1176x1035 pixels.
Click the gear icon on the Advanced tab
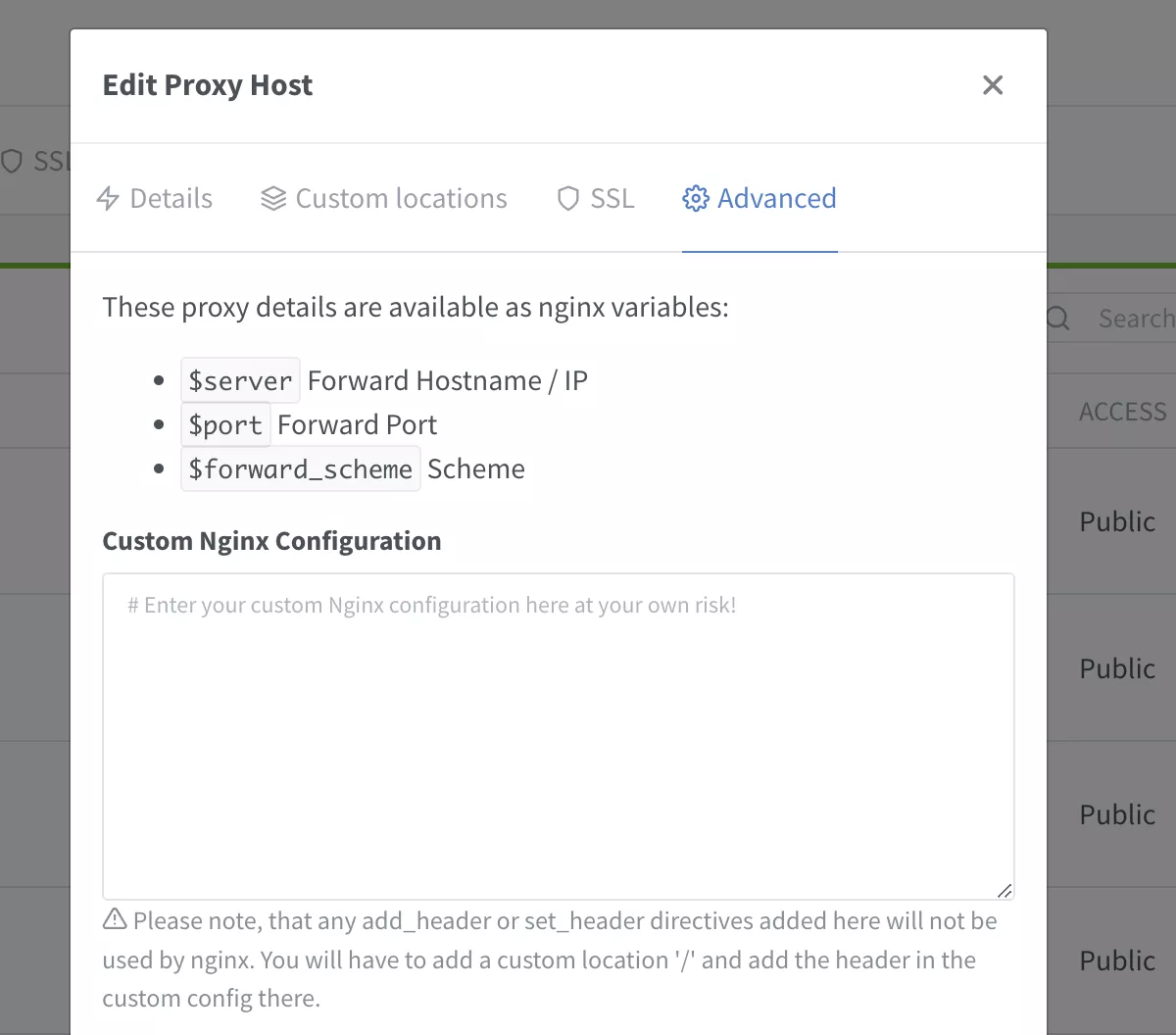(x=695, y=199)
